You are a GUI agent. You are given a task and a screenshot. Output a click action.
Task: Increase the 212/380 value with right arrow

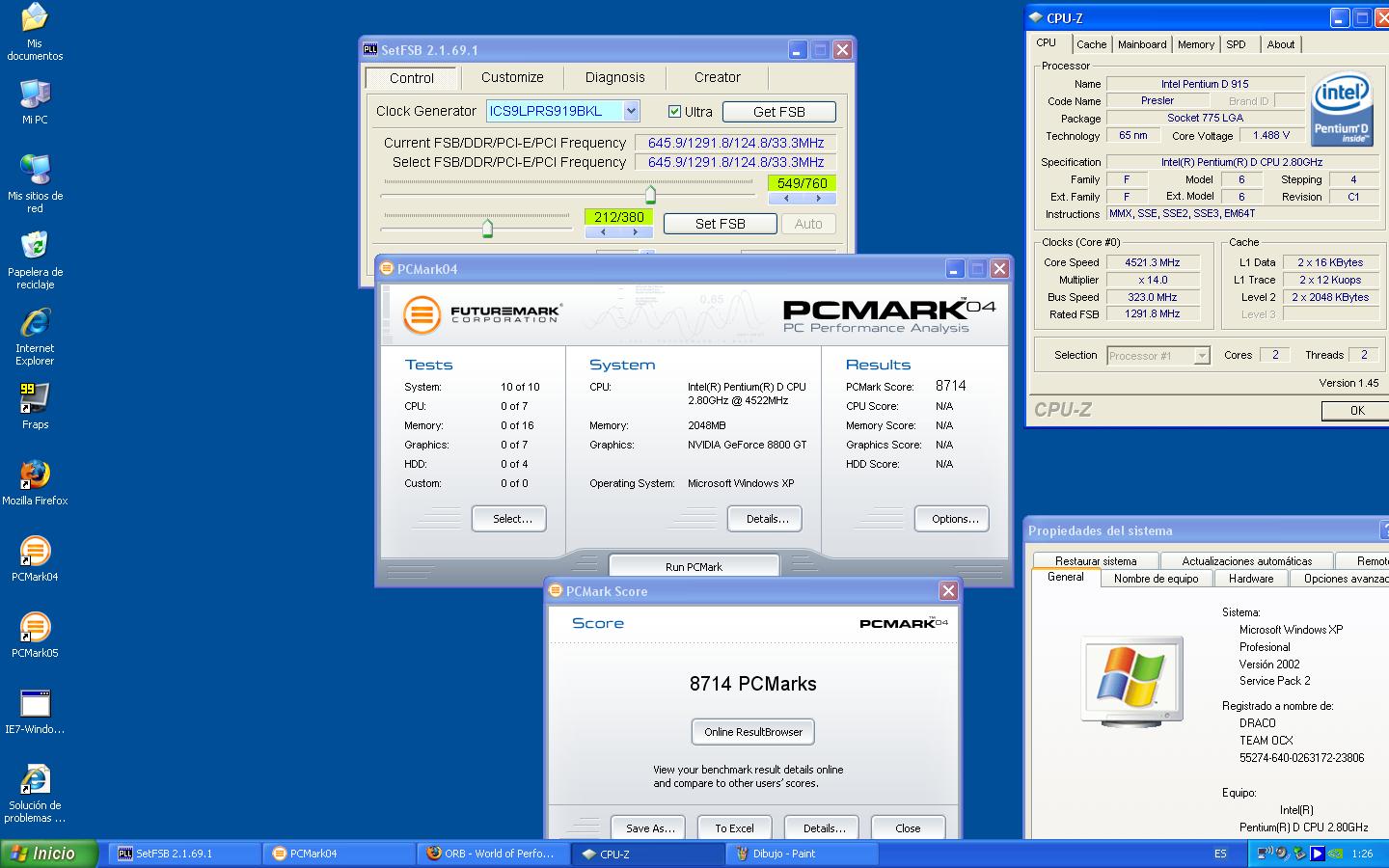636,232
